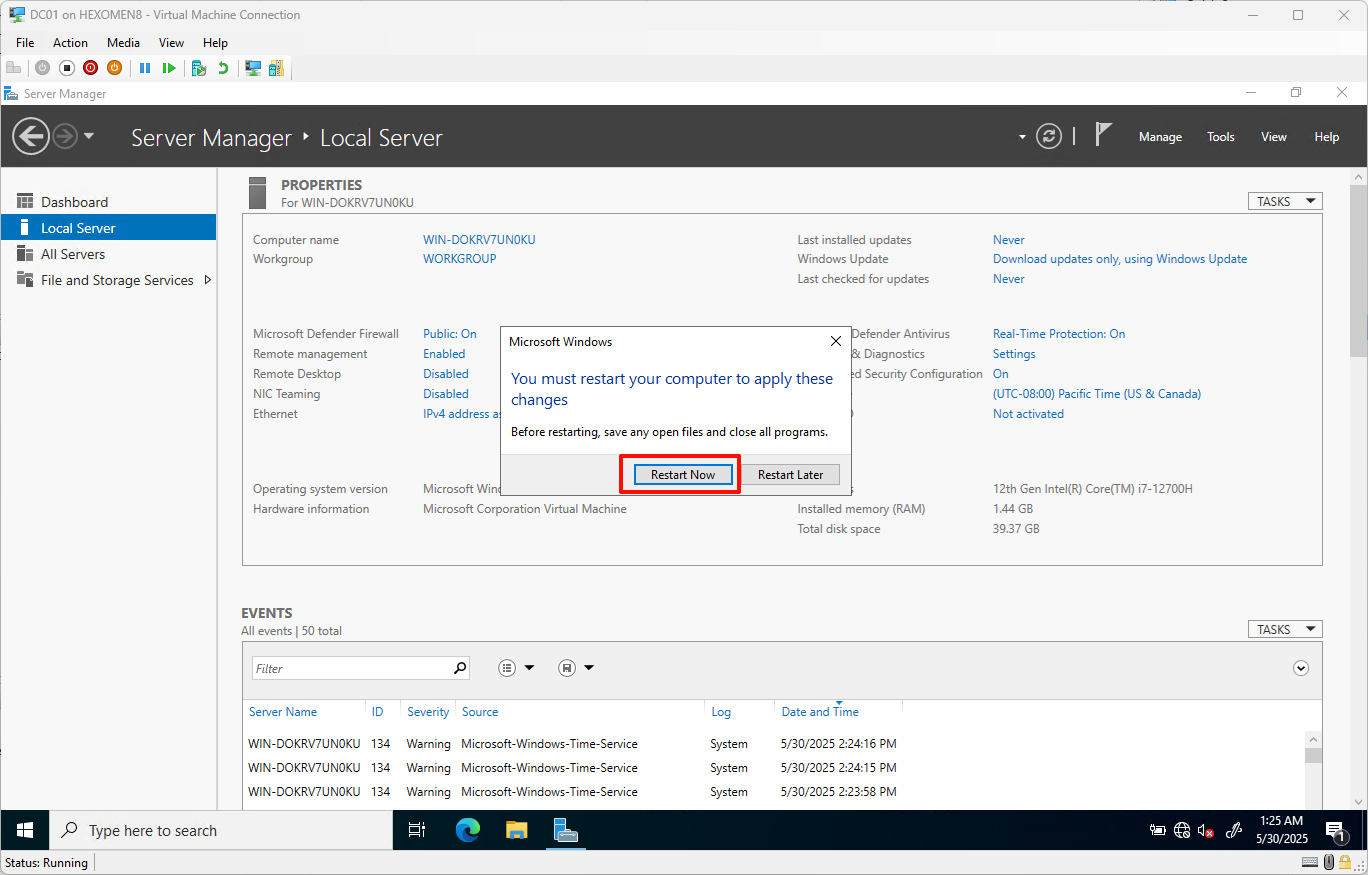The image size is (1368, 875).
Task: Pause the virtual machine from the toolbar
Action: pos(145,68)
